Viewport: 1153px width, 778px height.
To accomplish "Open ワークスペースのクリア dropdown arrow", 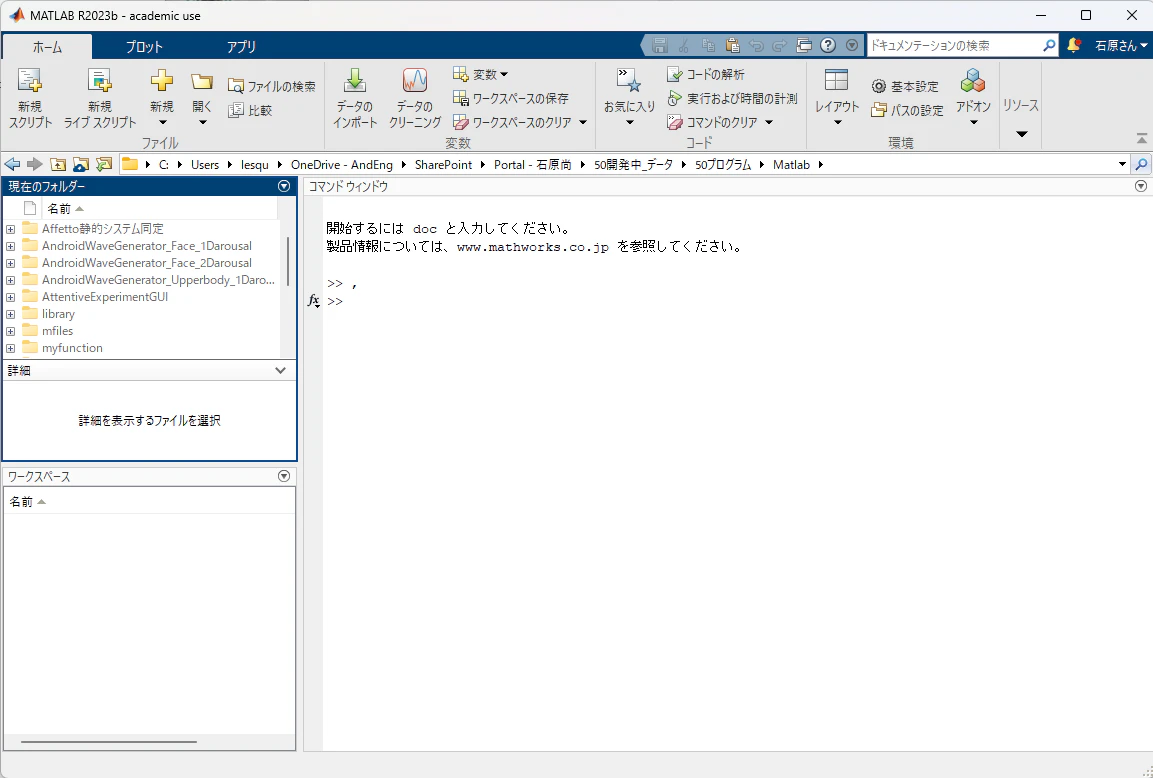I will [583, 122].
